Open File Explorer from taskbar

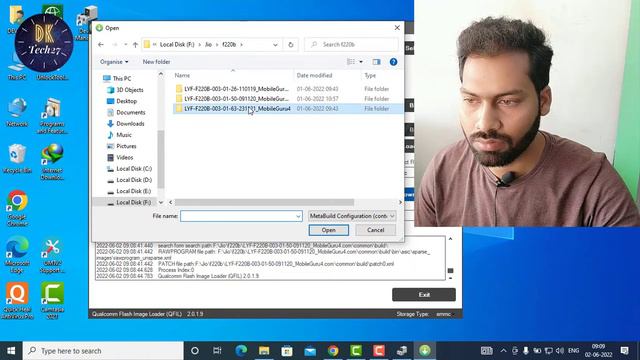click(264, 351)
